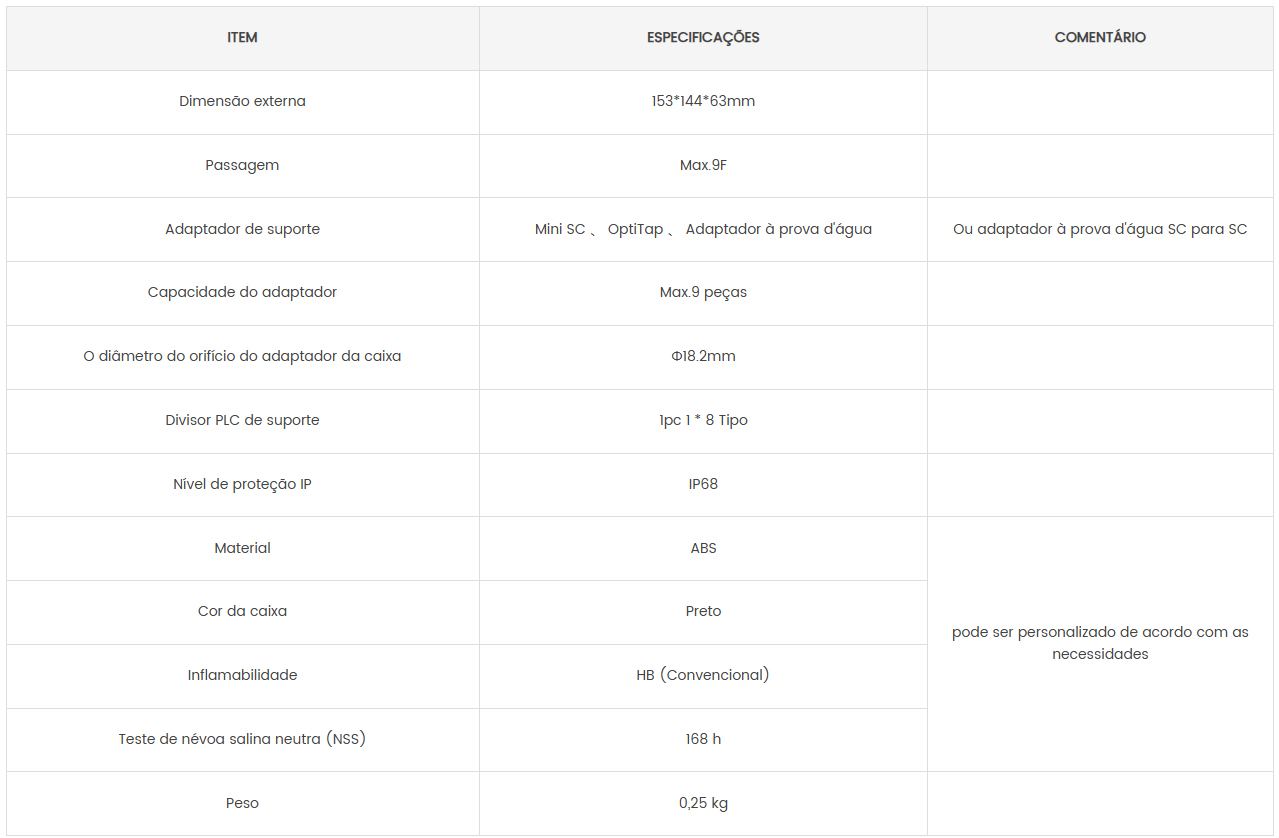This screenshot has width=1279, height=838.
Task: Click the Passagem row label
Action: pyautogui.click(x=242, y=166)
